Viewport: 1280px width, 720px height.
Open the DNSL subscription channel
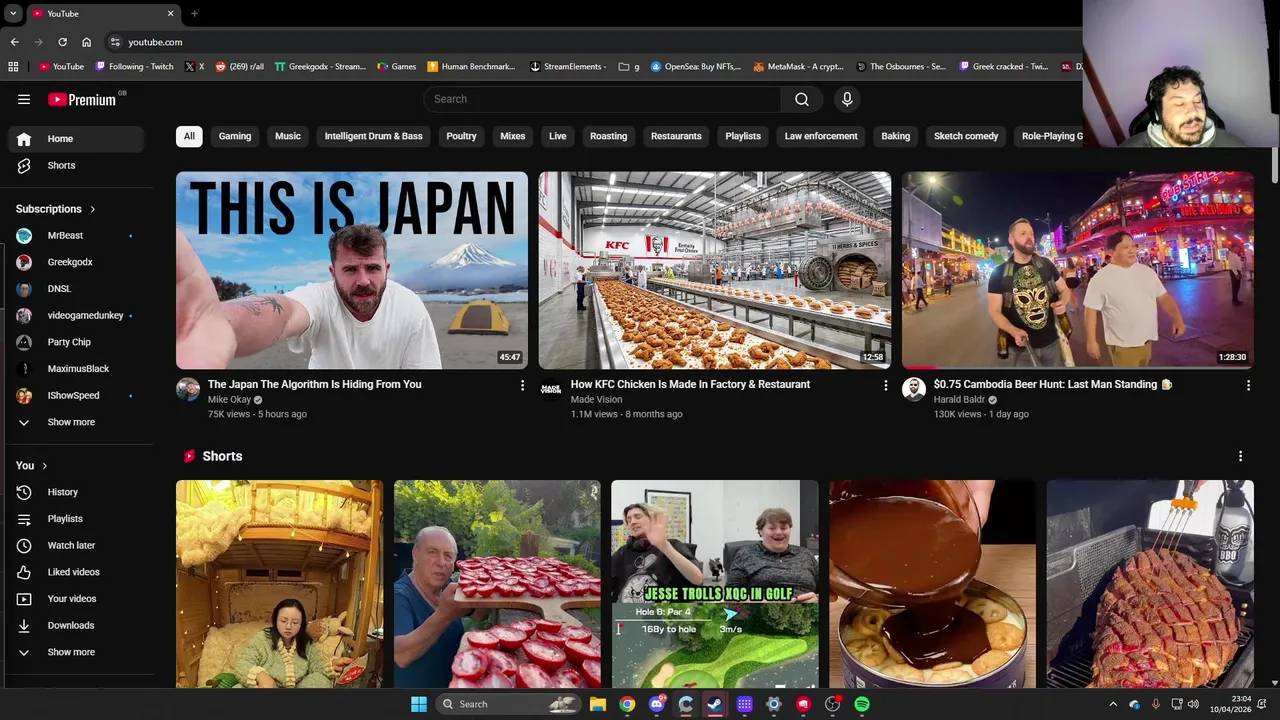78,289
